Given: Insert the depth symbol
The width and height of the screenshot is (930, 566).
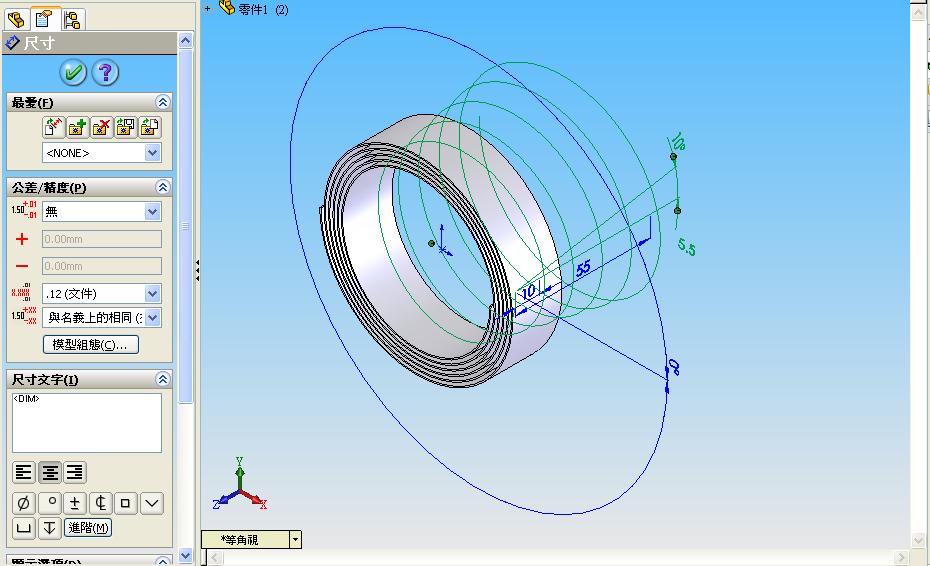Looking at the screenshot, I should [50, 527].
